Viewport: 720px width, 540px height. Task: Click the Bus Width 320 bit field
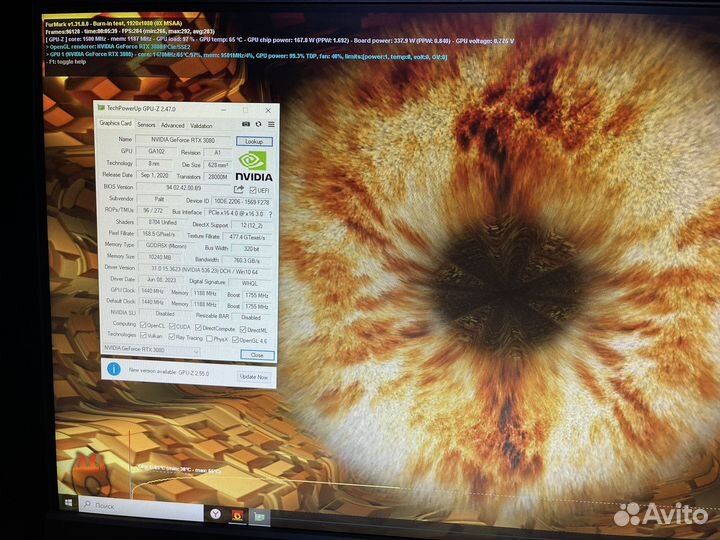pyautogui.click(x=251, y=249)
